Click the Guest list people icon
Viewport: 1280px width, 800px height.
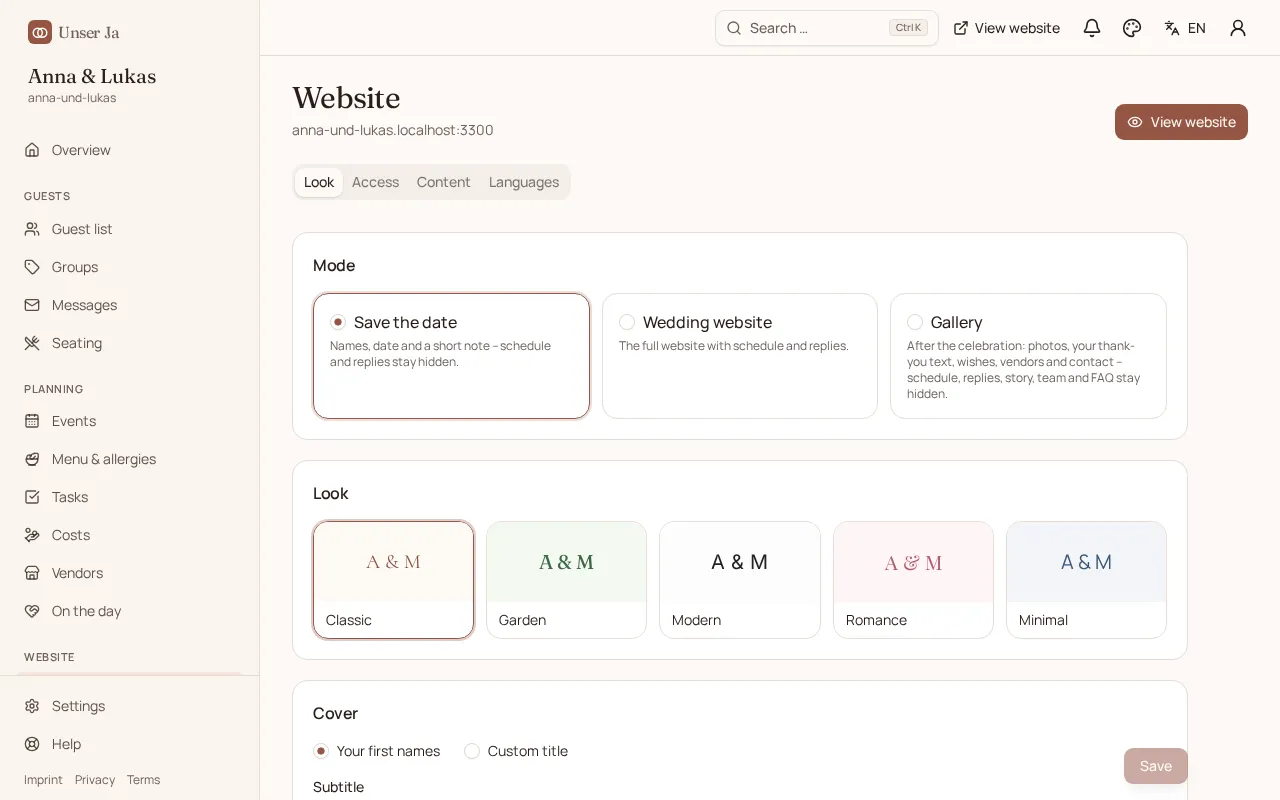32,229
